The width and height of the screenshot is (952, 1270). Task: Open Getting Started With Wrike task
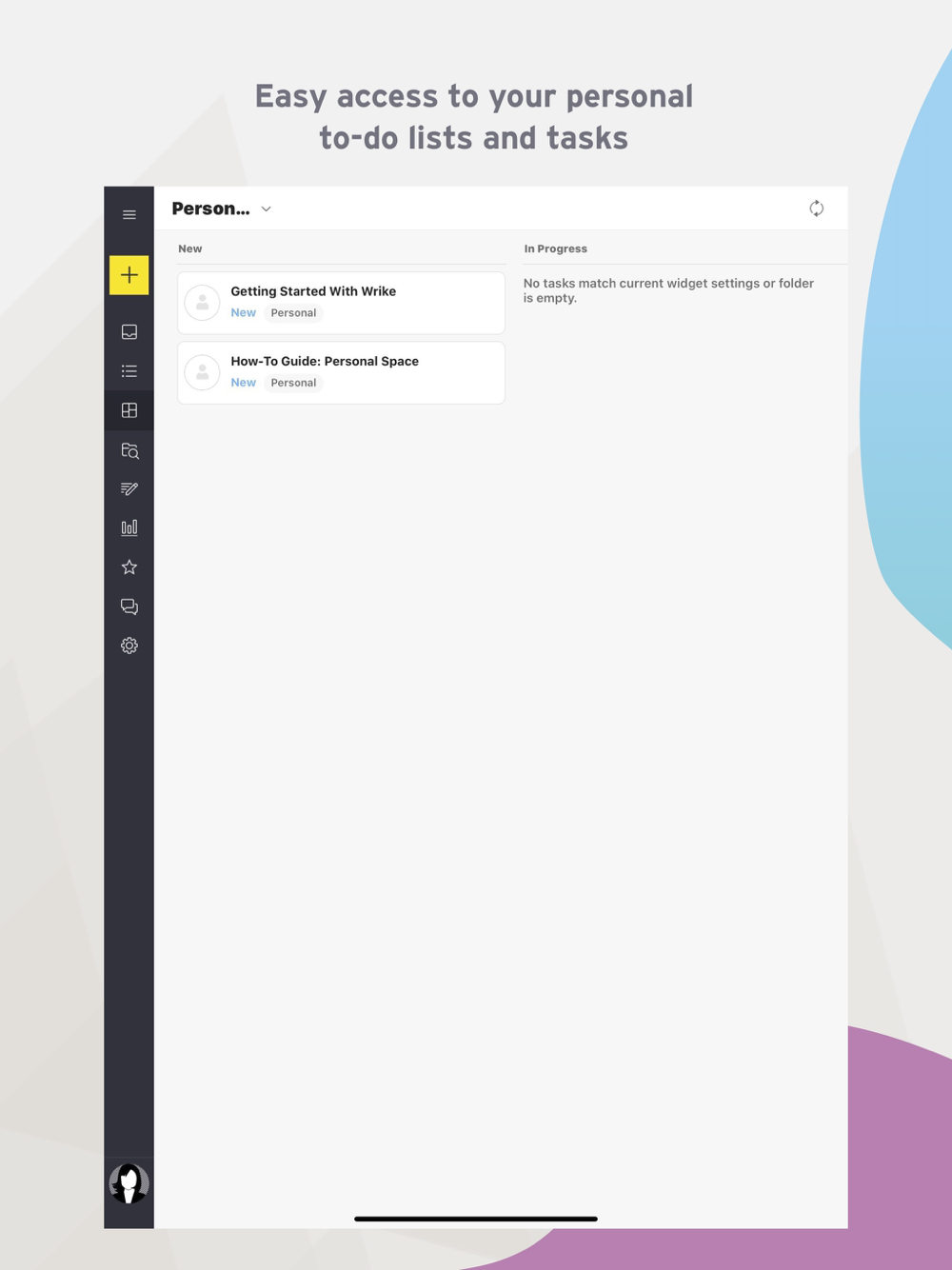tap(341, 303)
